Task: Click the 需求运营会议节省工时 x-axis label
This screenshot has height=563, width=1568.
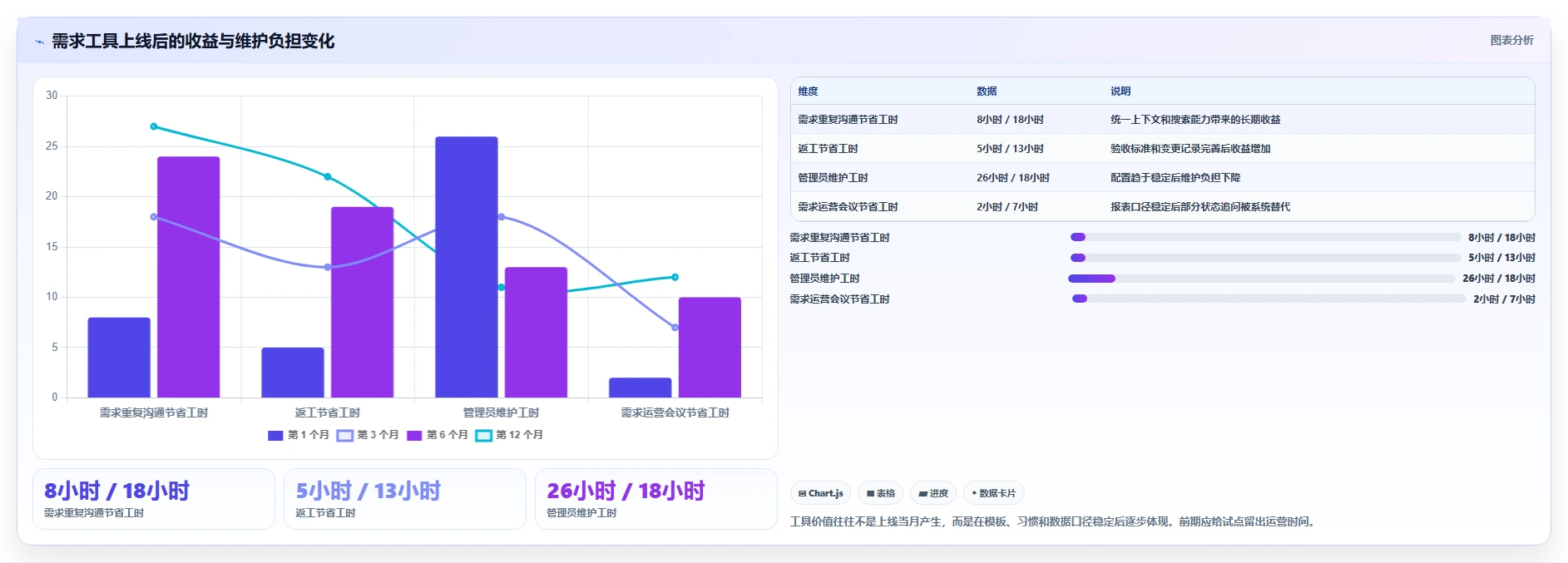Action: (675, 412)
